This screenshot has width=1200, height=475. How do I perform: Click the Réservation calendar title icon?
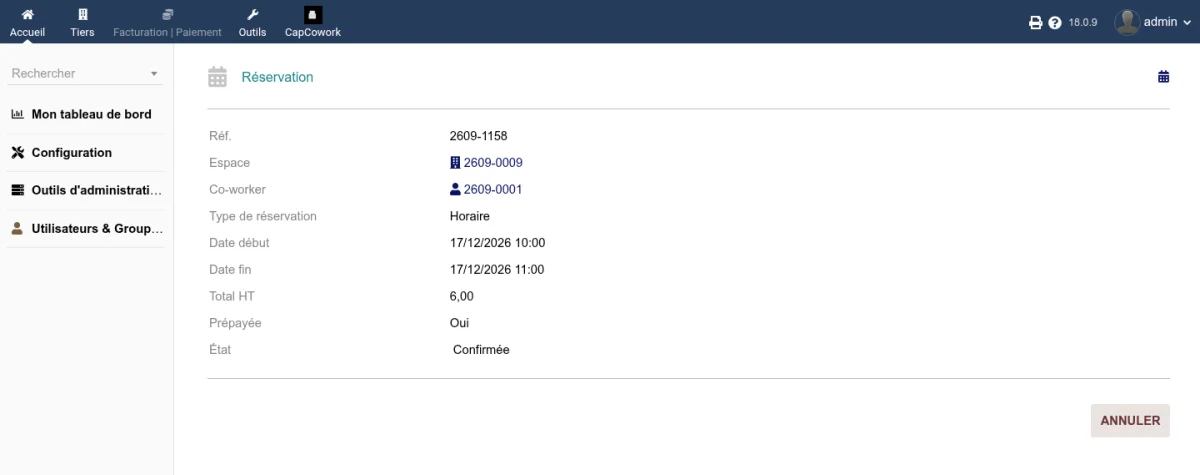217,77
